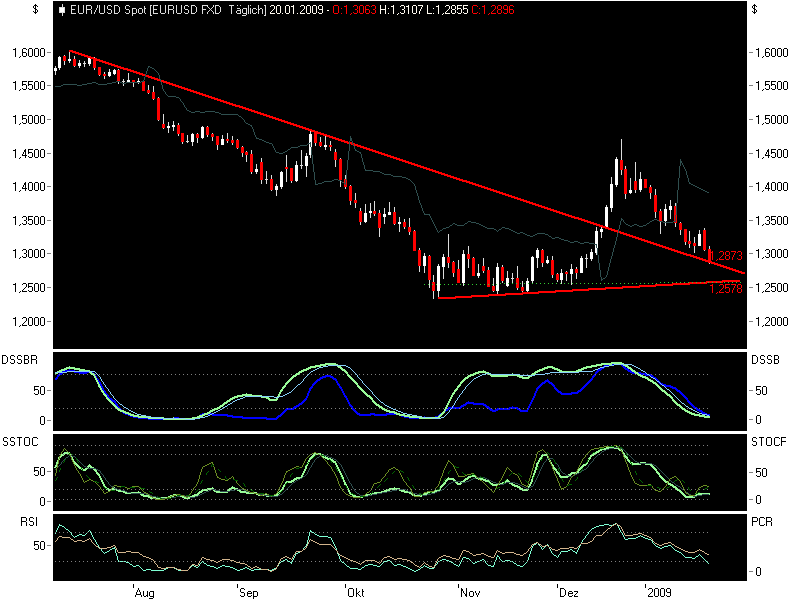Click the 1,3500 label on the right axis
Screen dimensions: 800x600
[x=772, y=221]
